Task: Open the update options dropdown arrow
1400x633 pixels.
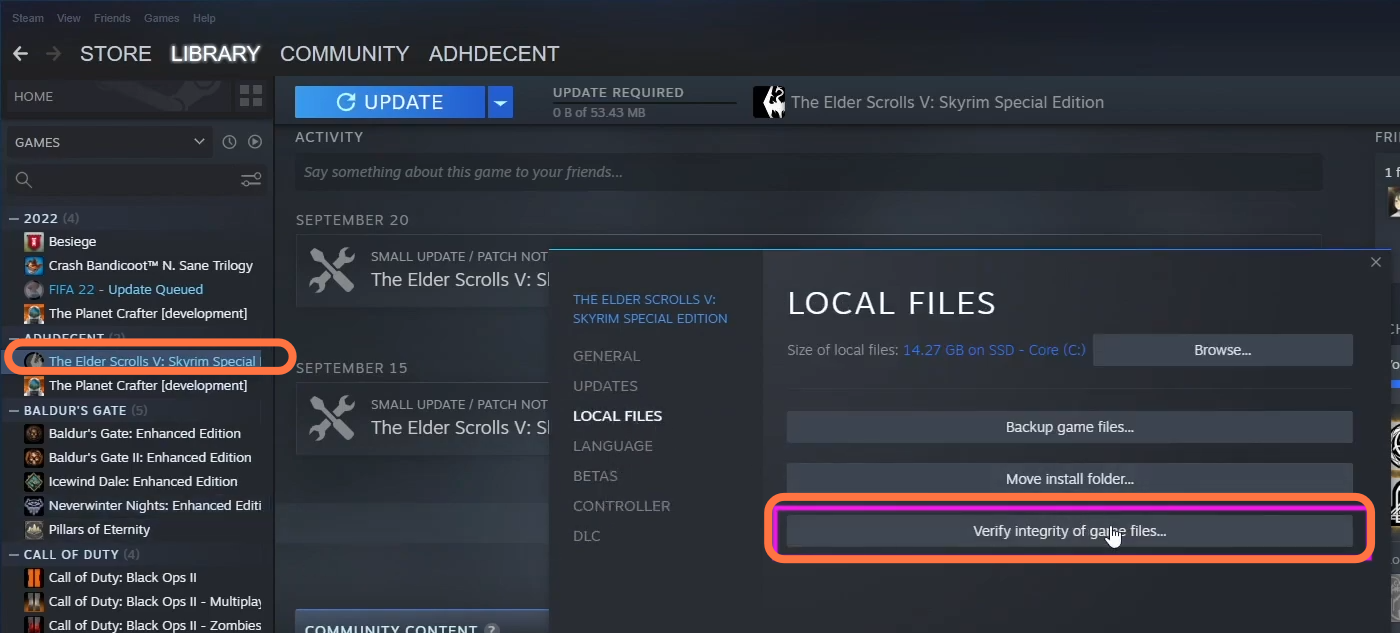Action: click(x=501, y=102)
